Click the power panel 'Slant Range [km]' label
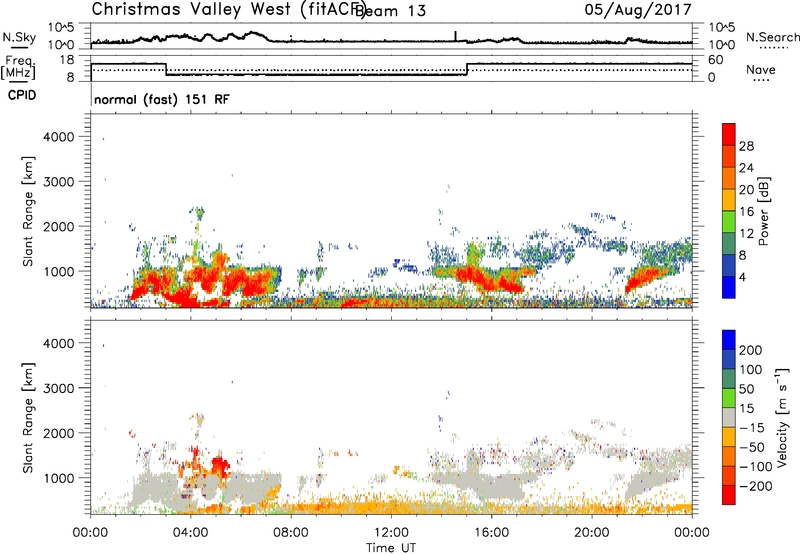 (28, 211)
